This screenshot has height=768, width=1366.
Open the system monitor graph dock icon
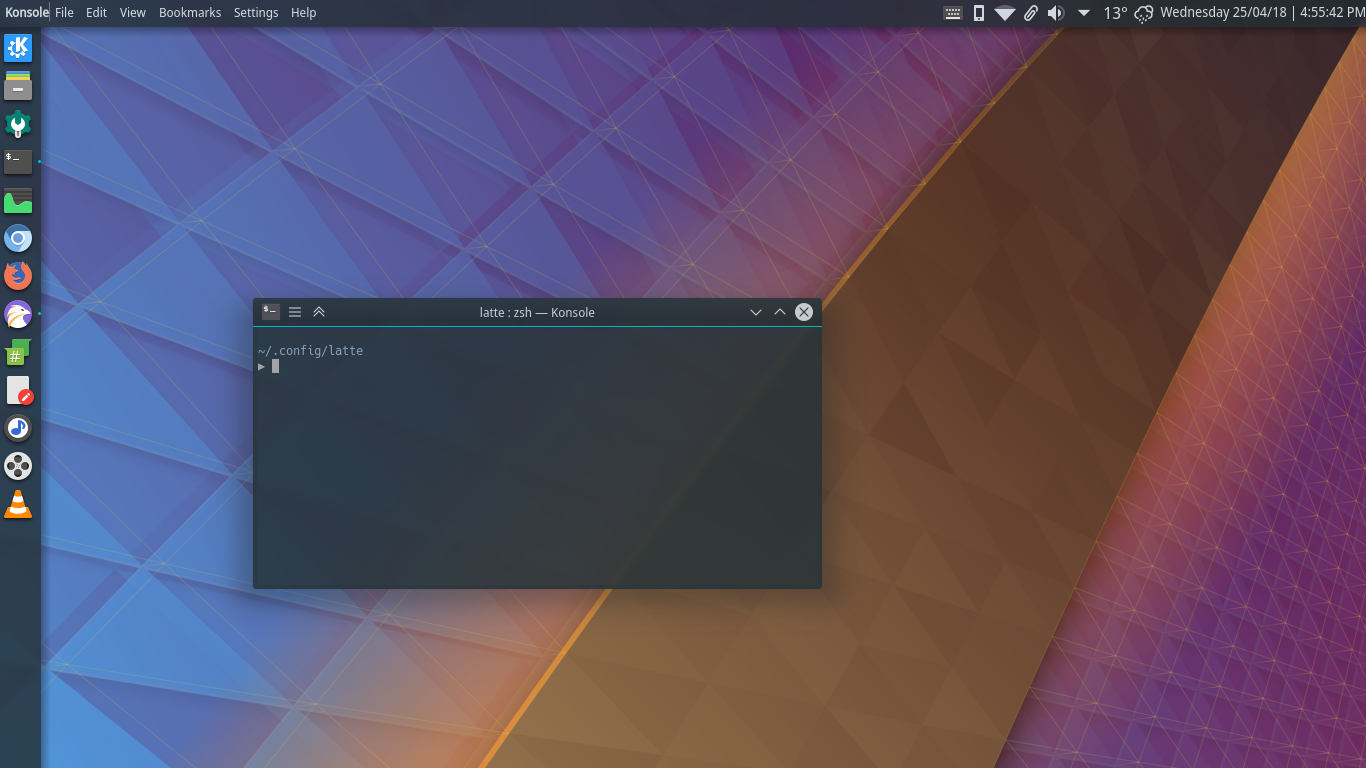click(x=18, y=200)
